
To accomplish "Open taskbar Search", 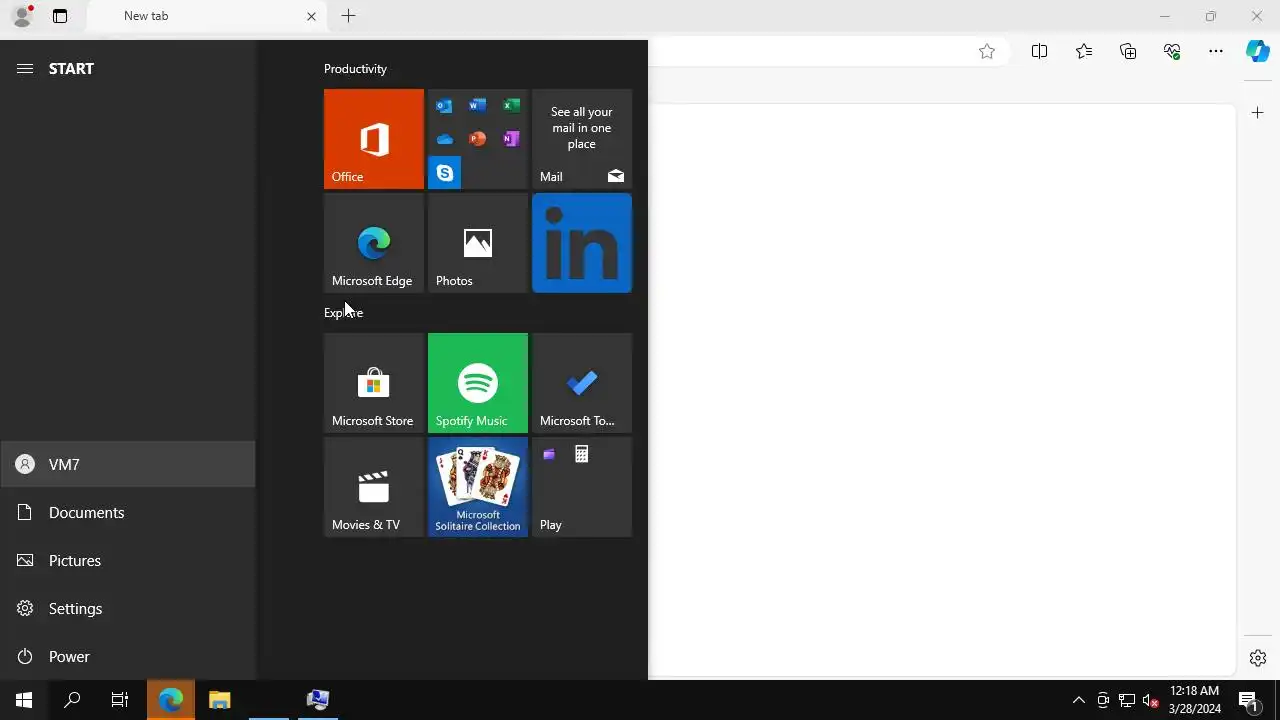I will click(x=72, y=700).
